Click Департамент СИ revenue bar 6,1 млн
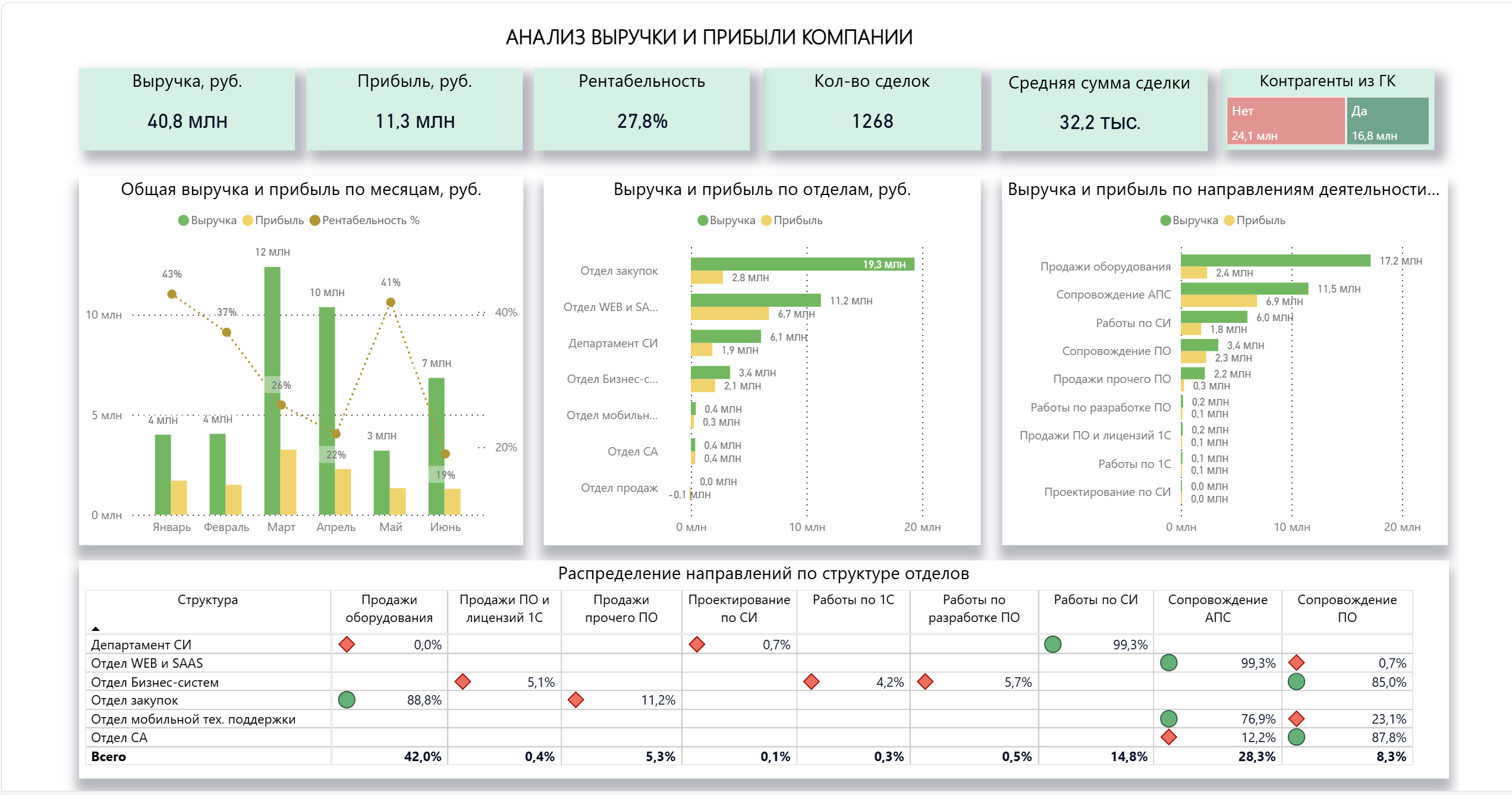This screenshot has width=1512, height=795. pos(726,337)
